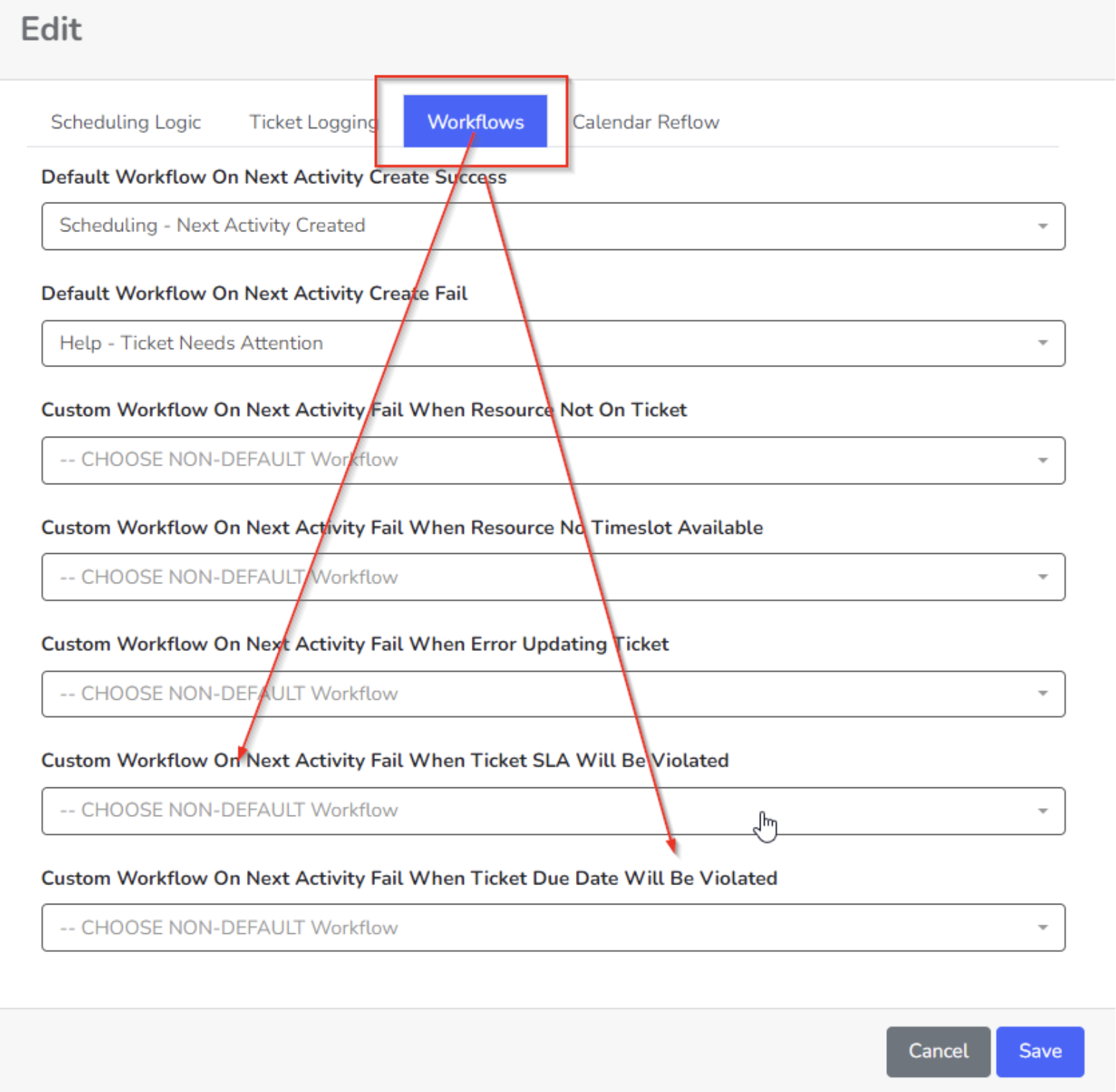This screenshot has height=1092, width=1116.
Task: Open the Ticket Logging tab
Action: (313, 122)
